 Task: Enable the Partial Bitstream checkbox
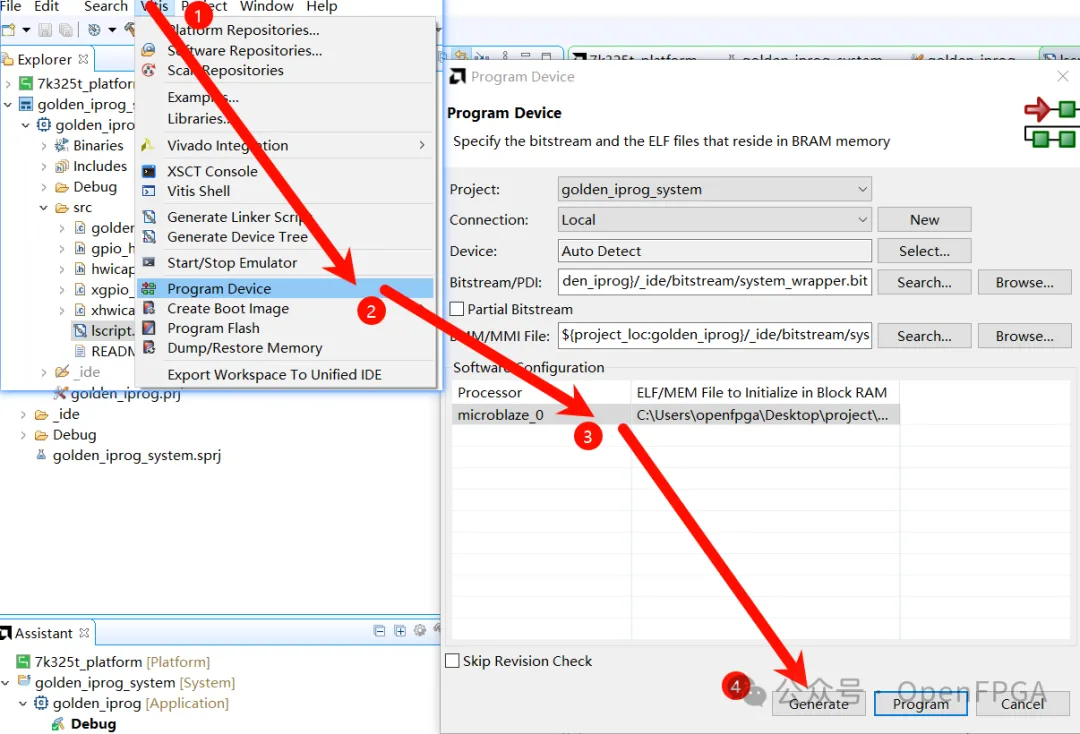[x=458, y=310]
